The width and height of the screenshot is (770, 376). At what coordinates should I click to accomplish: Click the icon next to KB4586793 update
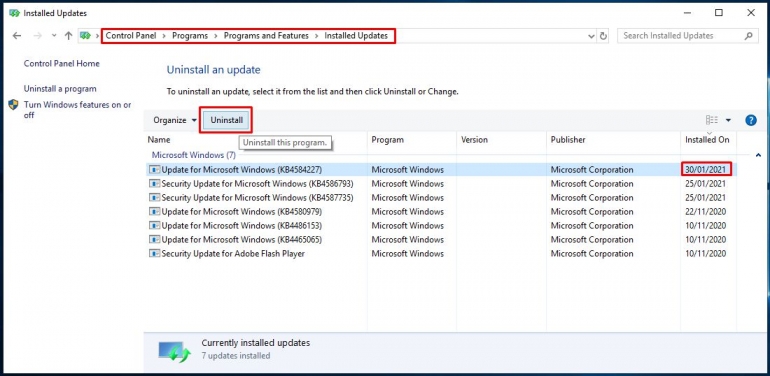(x=155, y=184)
